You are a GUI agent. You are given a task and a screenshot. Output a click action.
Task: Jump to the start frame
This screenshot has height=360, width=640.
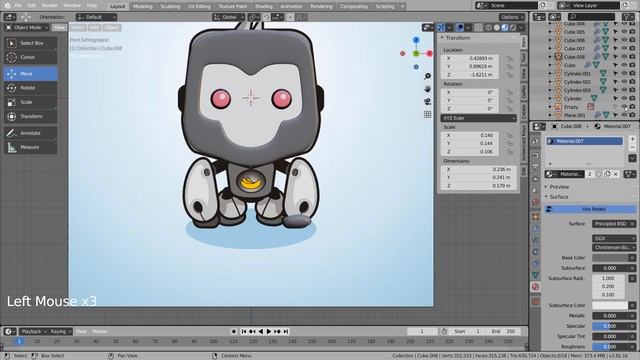[244, 331]
